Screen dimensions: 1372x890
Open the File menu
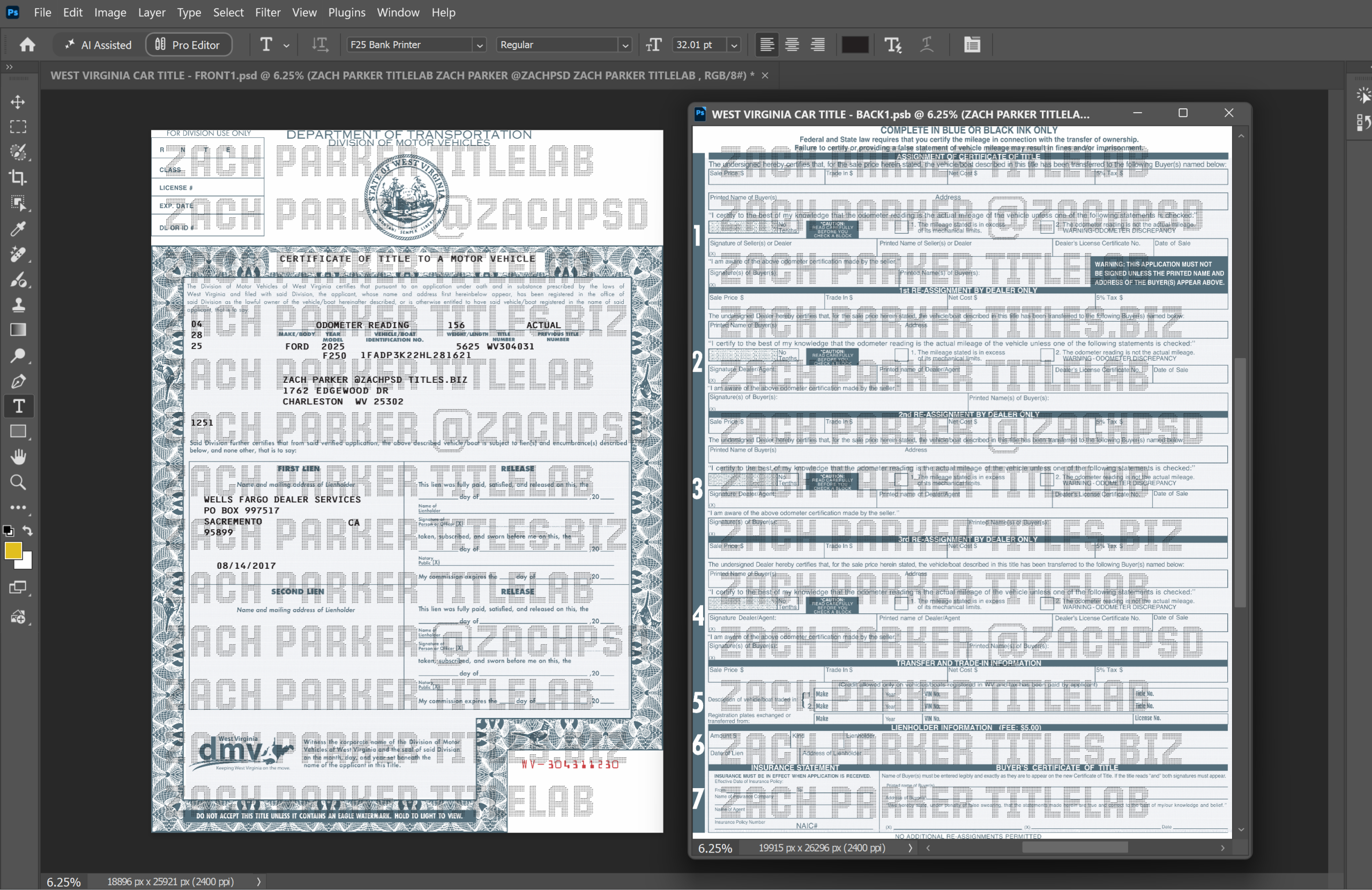(x=42, y=12)
